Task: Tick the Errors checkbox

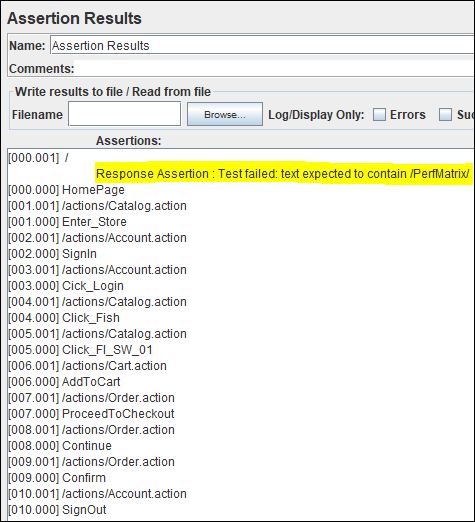Action: (x=379, y=115)
